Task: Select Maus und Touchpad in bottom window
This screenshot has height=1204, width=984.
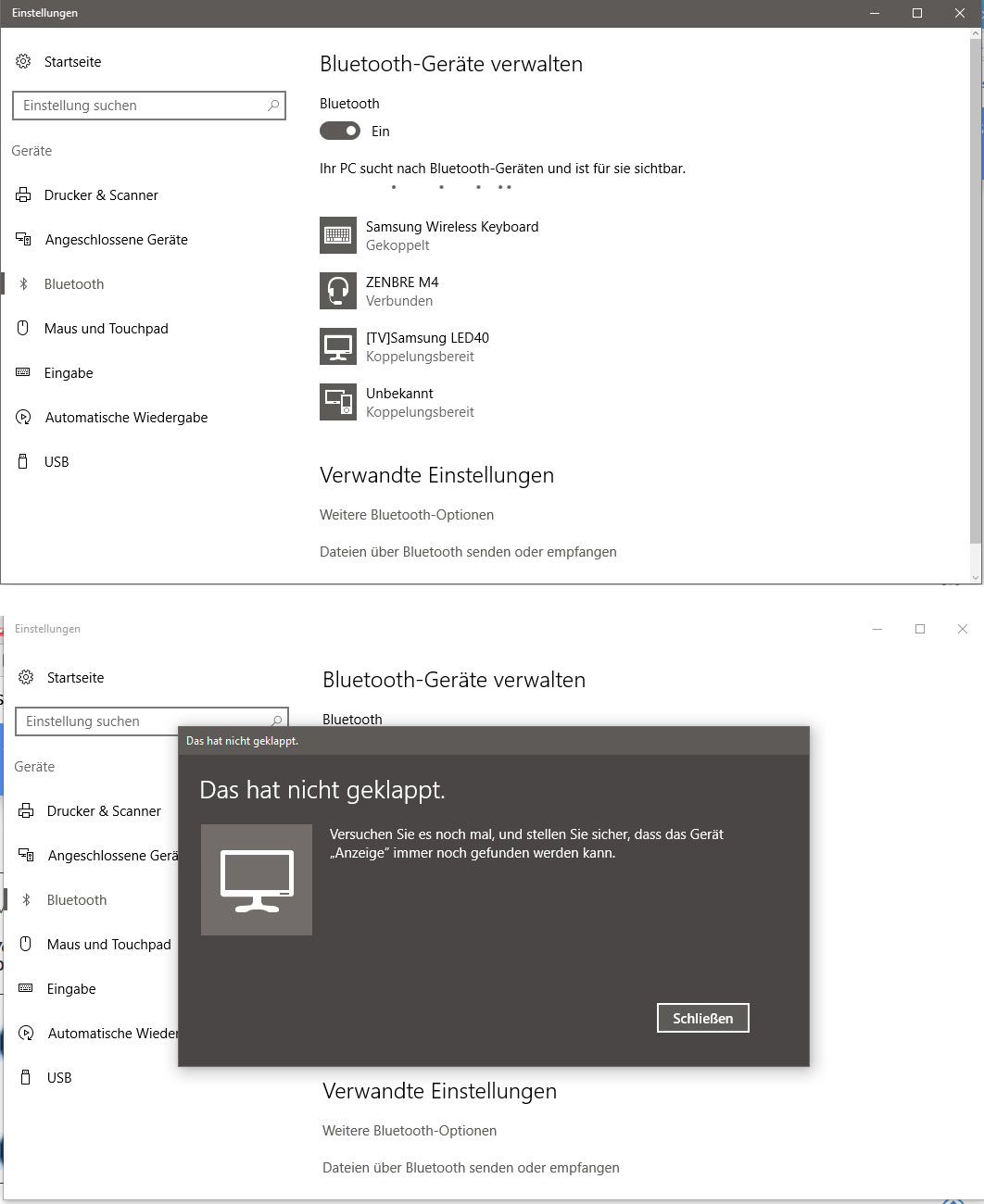Action: point(109,945)
